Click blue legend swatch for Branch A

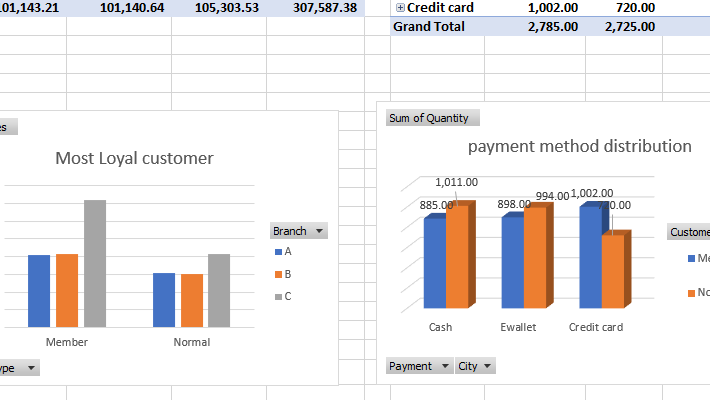click(277, 252)
